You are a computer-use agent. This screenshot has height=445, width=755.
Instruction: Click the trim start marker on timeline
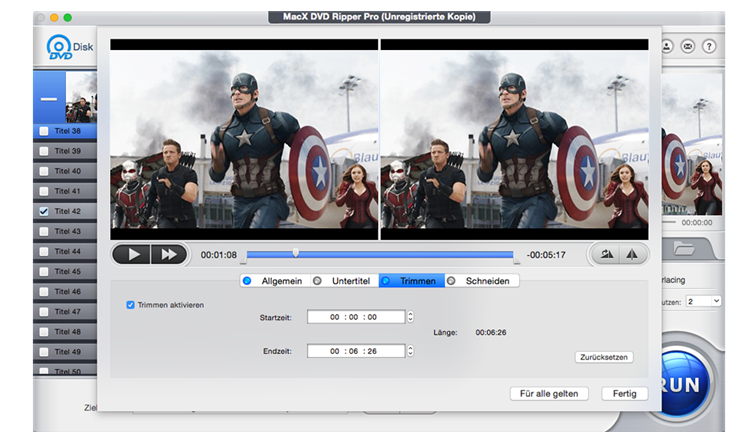[244, 261]
